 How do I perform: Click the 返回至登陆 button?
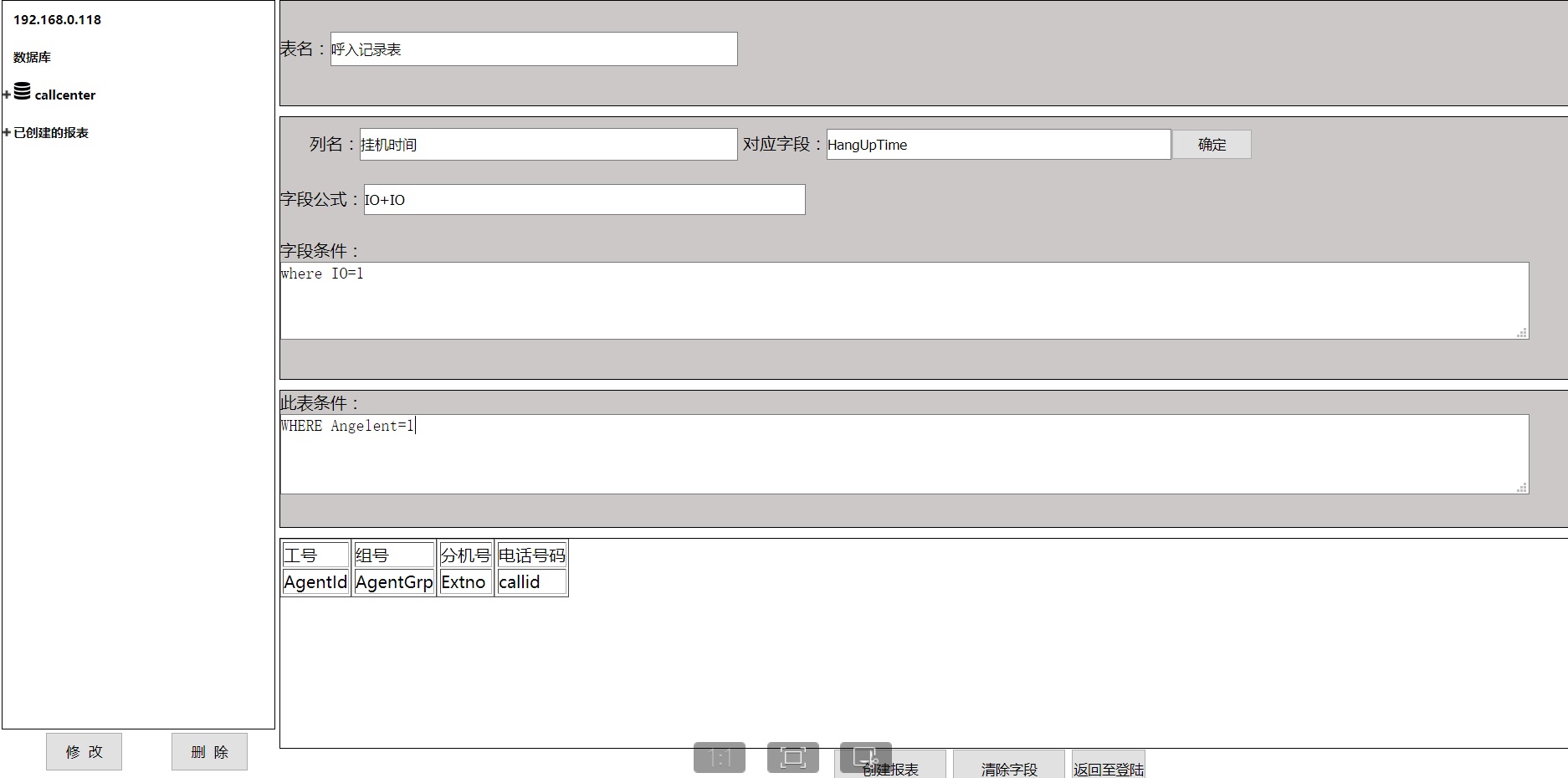1108,768
